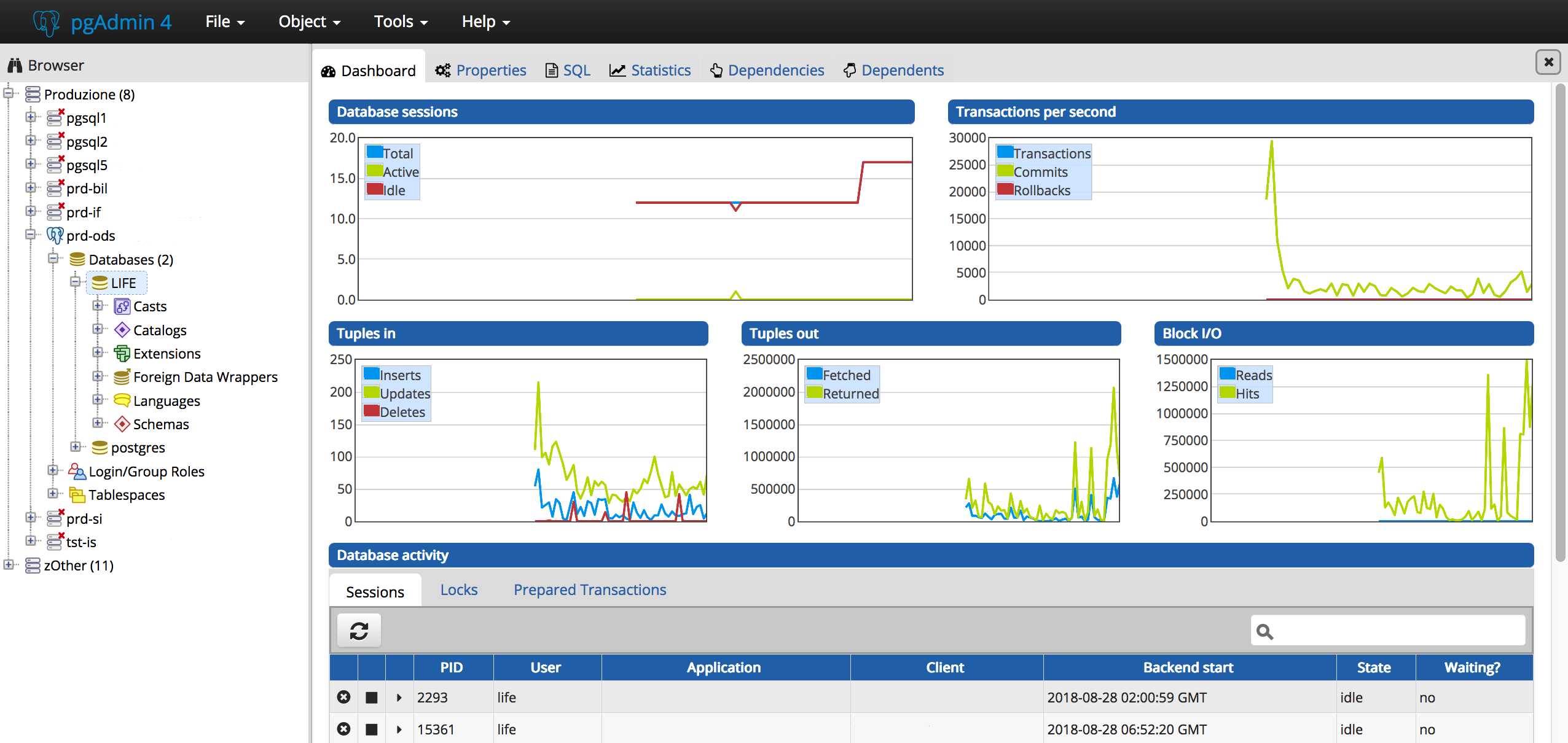Click the Rollbacks legend color swatch
This screenshot has width=1568, height=743.
(x=1005, y=189)
